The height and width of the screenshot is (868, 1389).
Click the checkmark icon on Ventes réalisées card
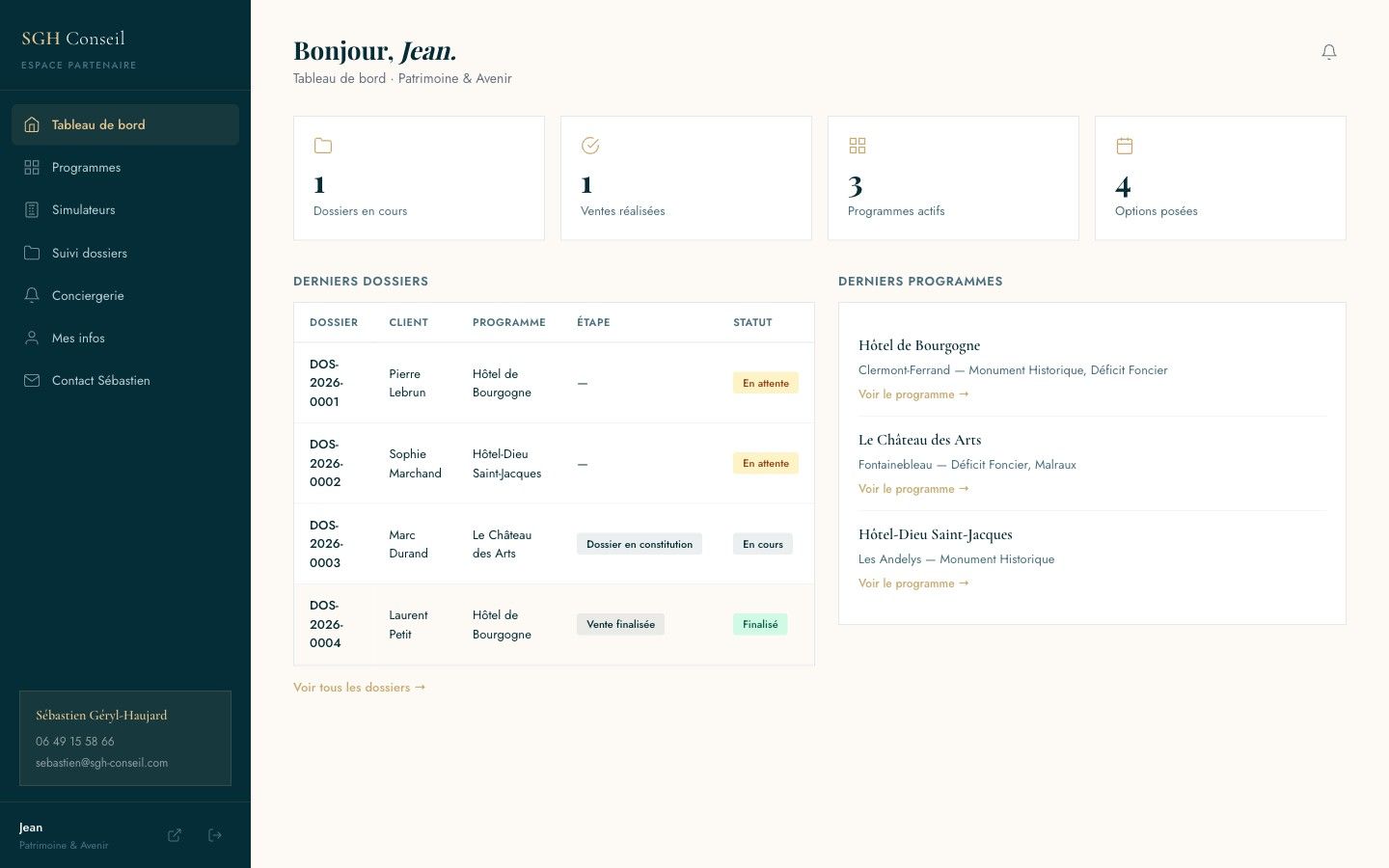[x=590, y=146]
